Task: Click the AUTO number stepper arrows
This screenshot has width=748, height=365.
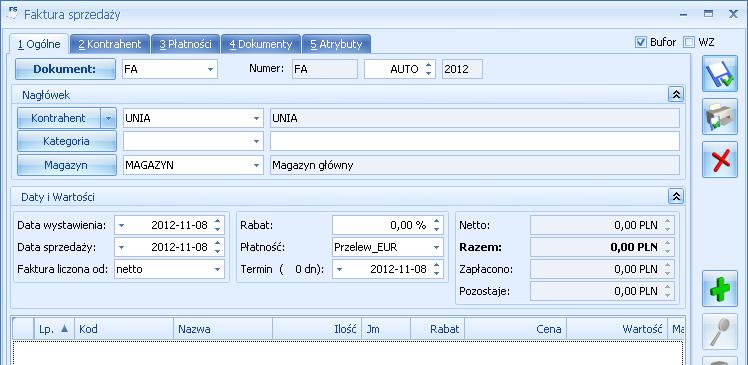Action: 428,69
